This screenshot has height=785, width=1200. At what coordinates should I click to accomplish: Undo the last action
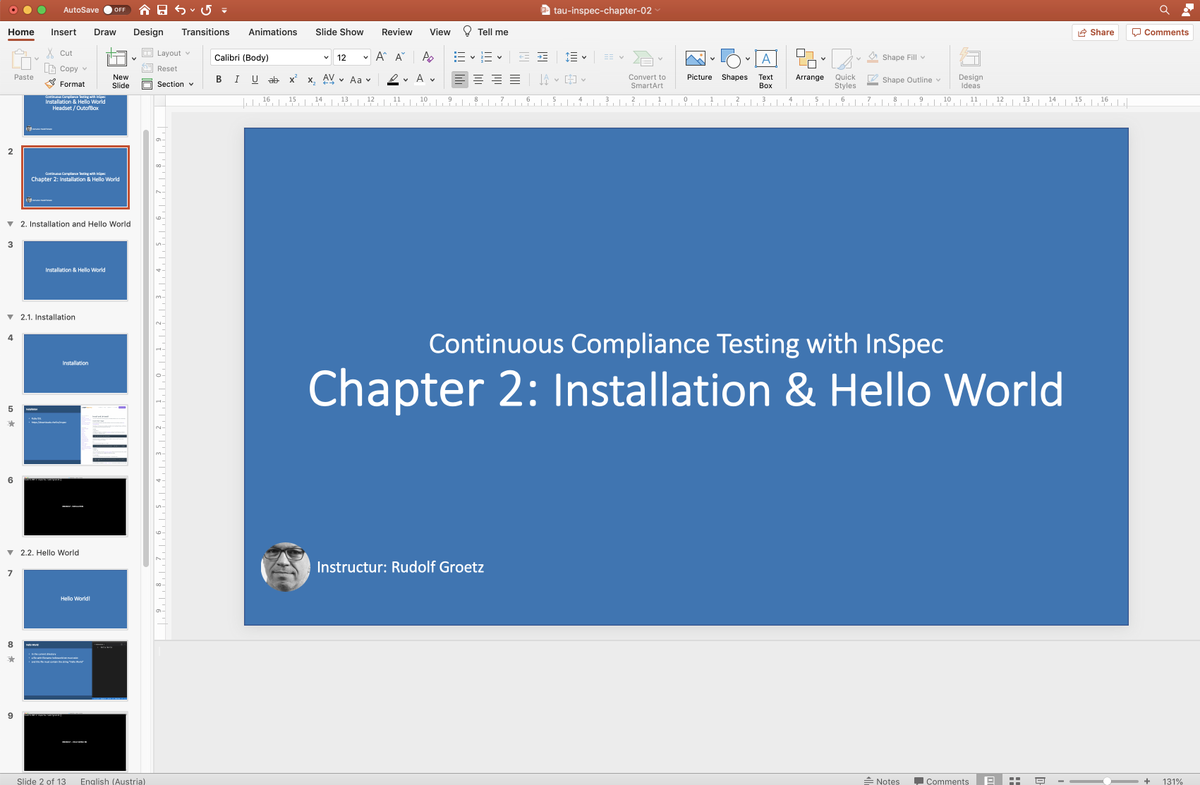pos(180,10)
